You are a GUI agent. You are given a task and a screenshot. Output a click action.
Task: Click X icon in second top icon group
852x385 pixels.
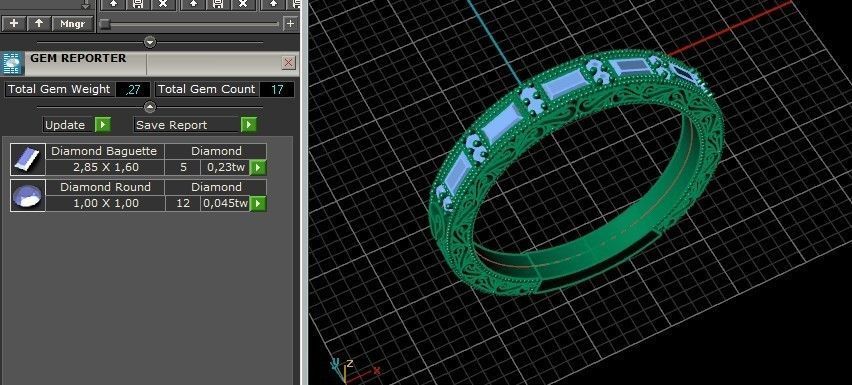[243, 4]
